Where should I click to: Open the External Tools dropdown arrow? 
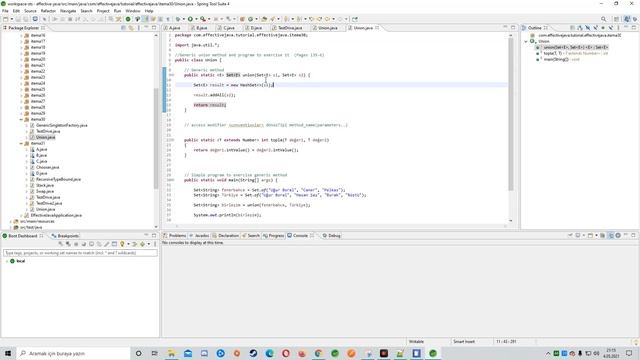pyautogui.click(x=209, y=19)
